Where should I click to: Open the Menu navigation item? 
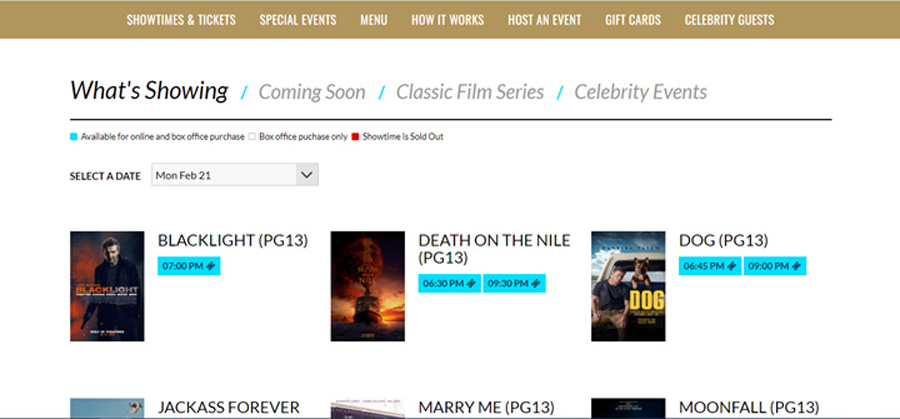(374, 20)
